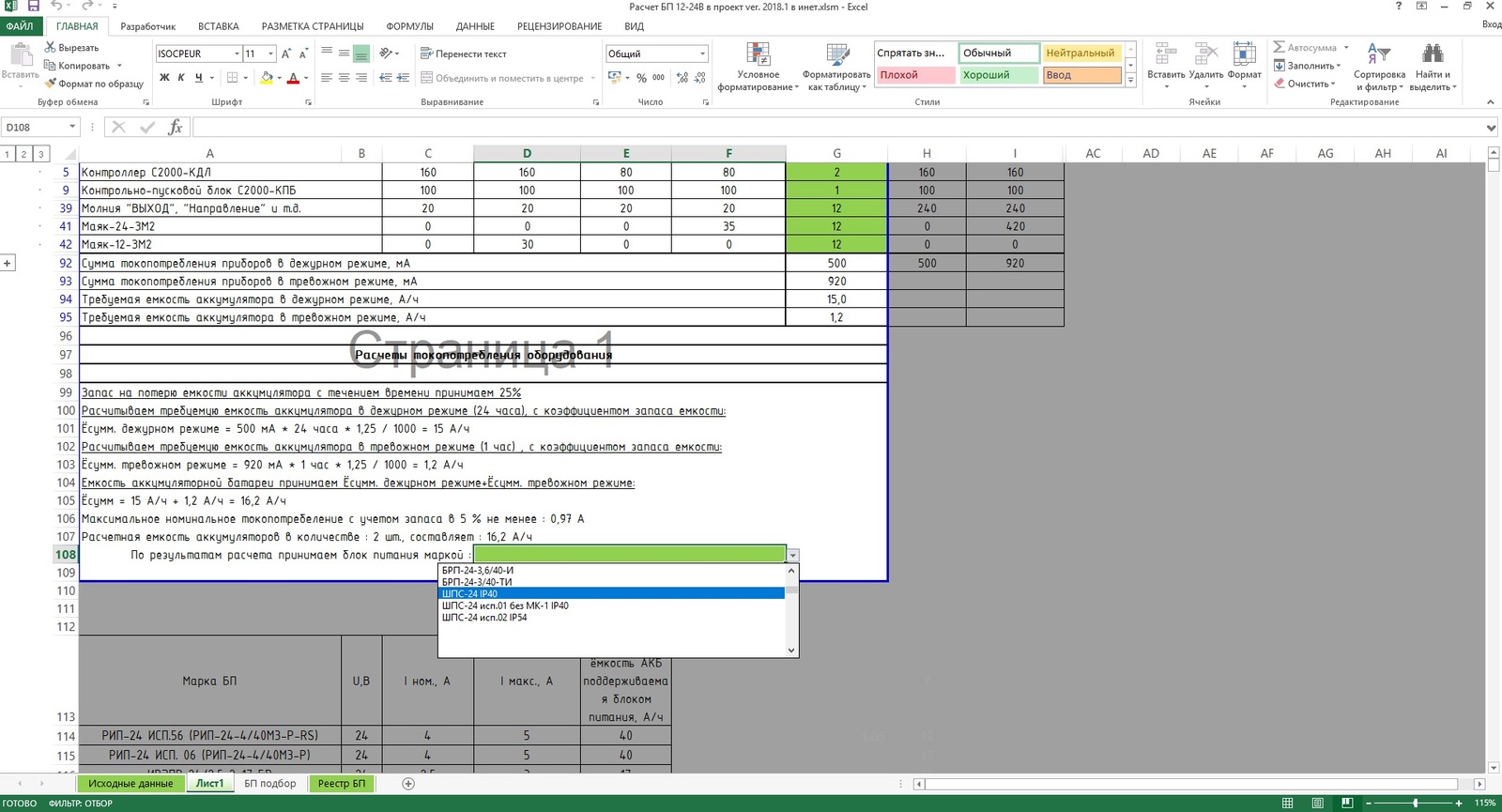Open the Реестр БП sheet tab
Viewport: 1502px width, 812px height.
(341, 783)
